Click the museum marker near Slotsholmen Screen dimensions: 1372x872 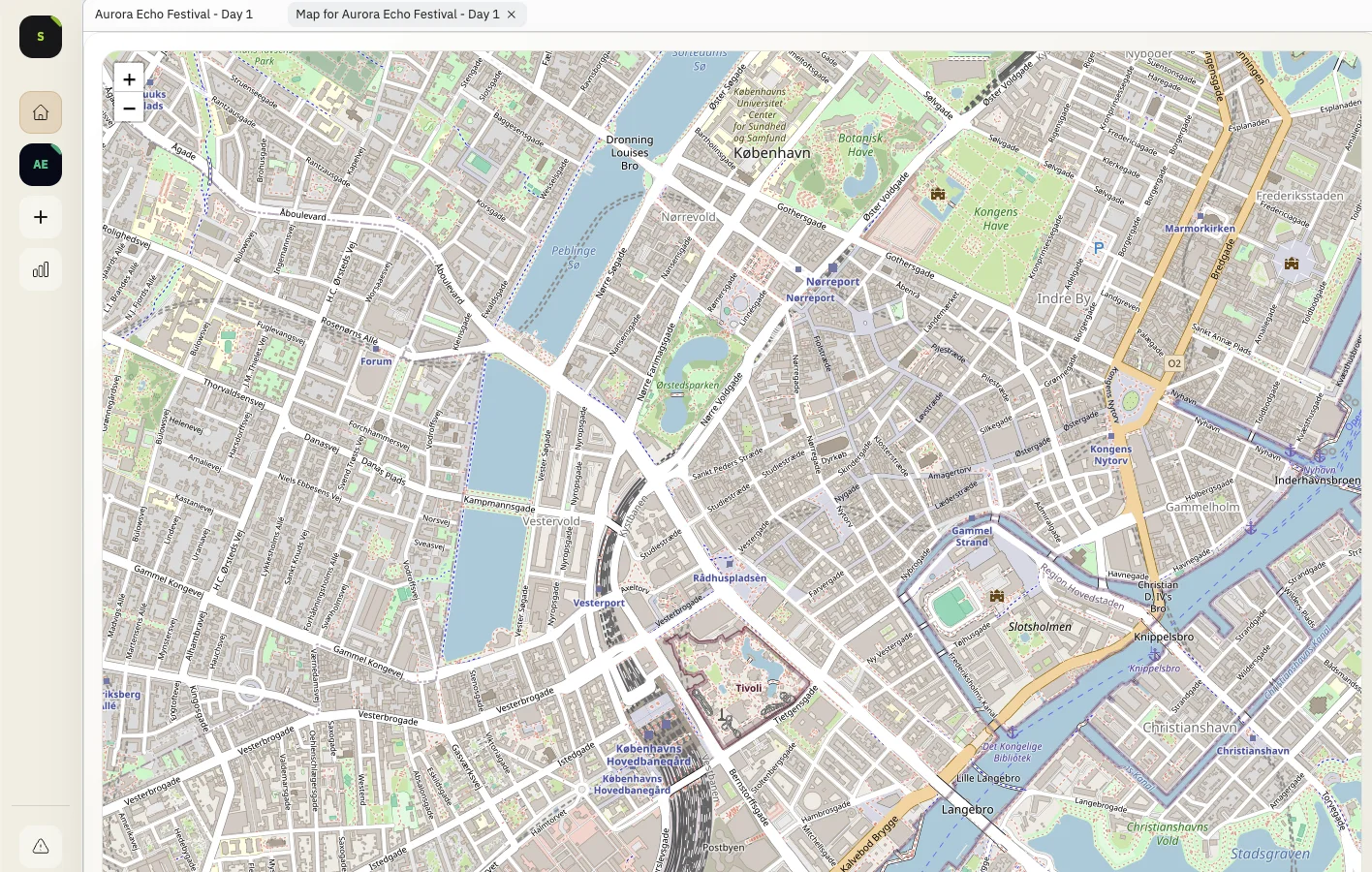point(996,595)
